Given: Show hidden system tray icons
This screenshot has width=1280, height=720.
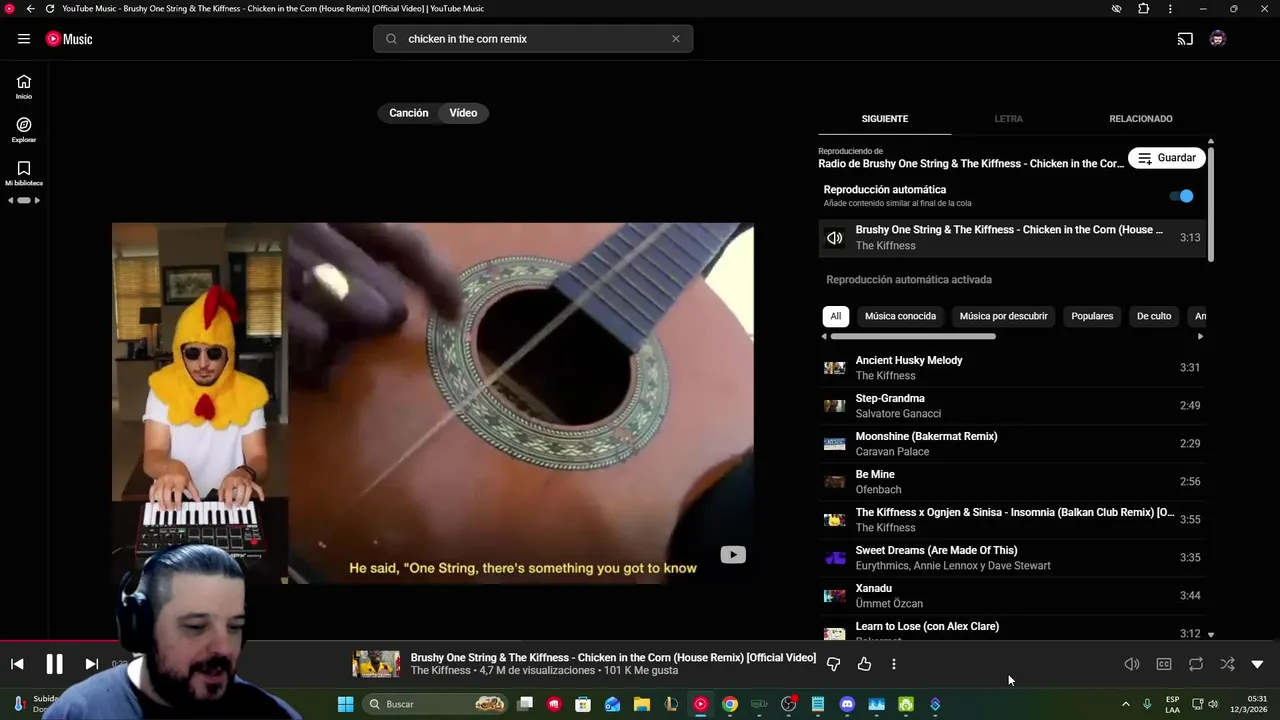Looking at the screenshot, I should click(1125, 704).
